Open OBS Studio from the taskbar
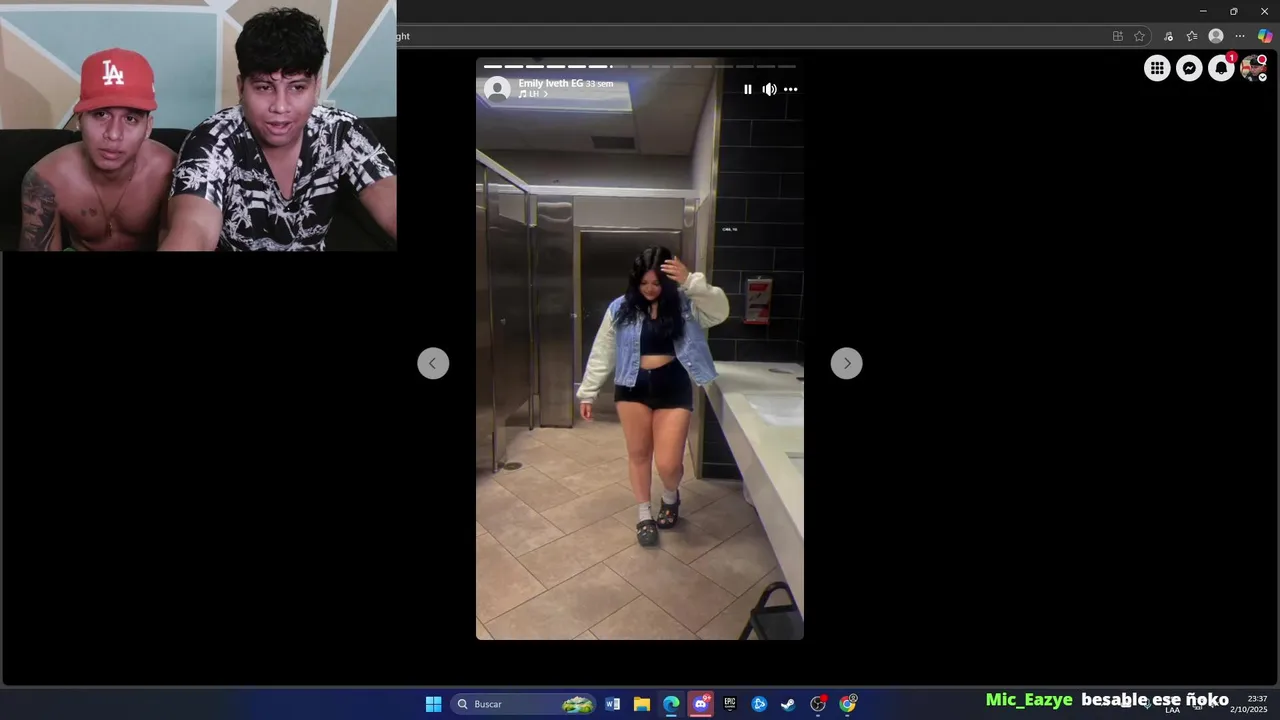The height and width of the screenshot is (720, 1280). pos(818,704)
